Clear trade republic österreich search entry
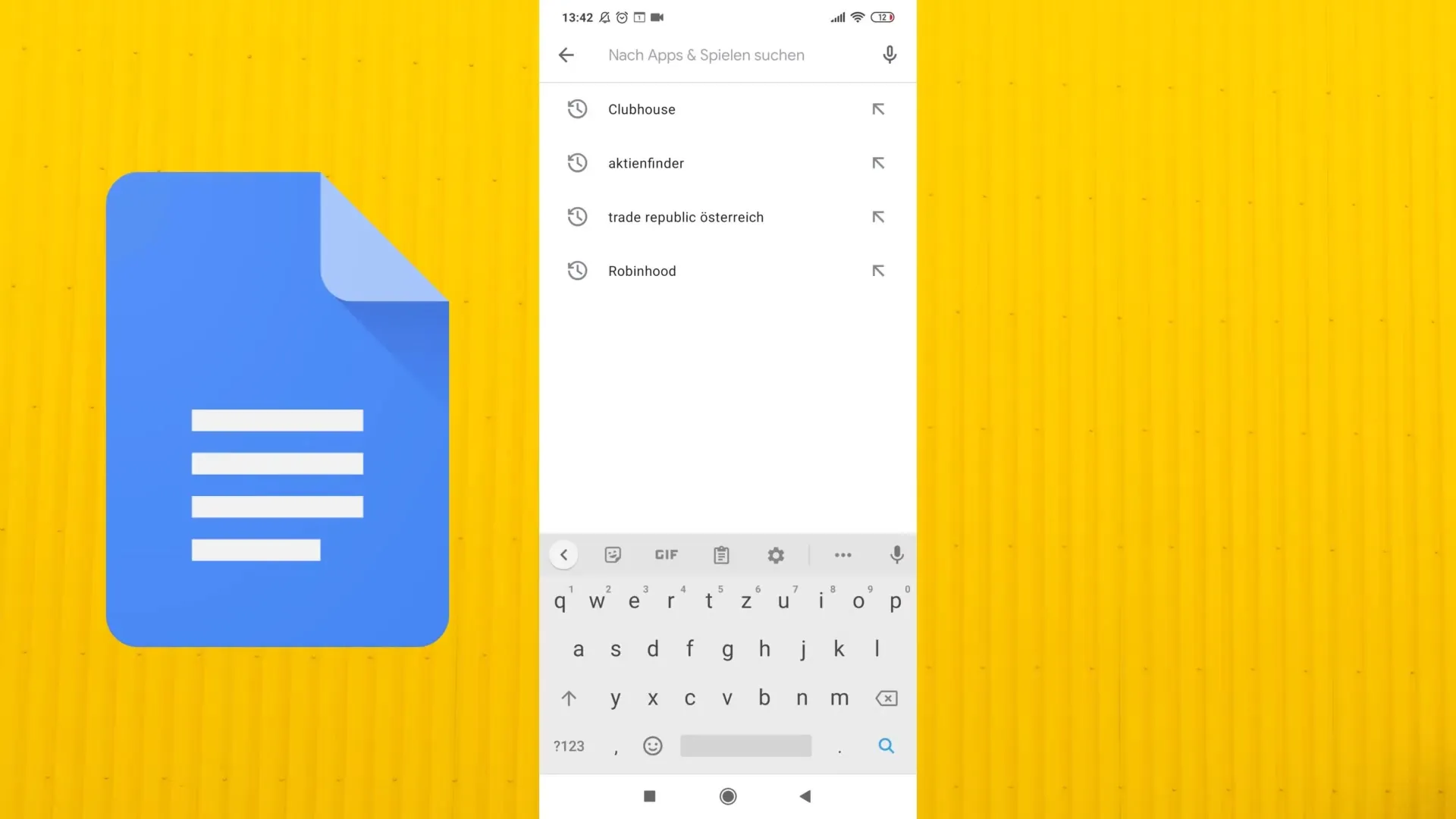Viewport: 1456px width, 819px height. (877, 217)
